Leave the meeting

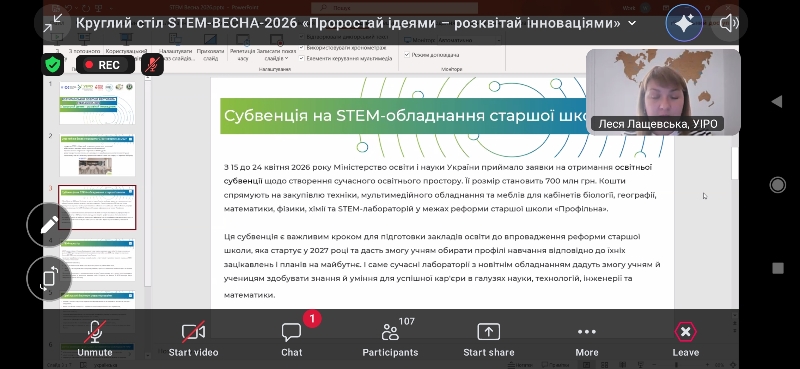686,338
